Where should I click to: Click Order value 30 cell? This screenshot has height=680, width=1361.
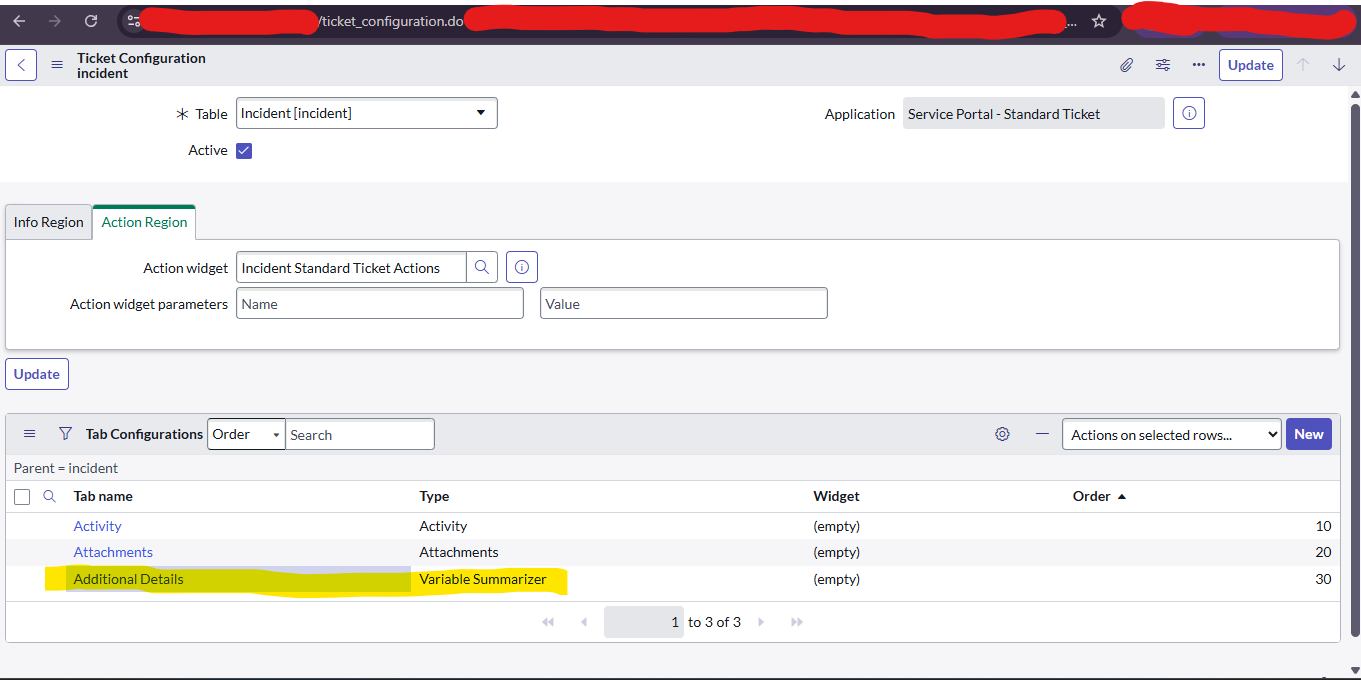pyautogui.click(x=1323, y=579)
